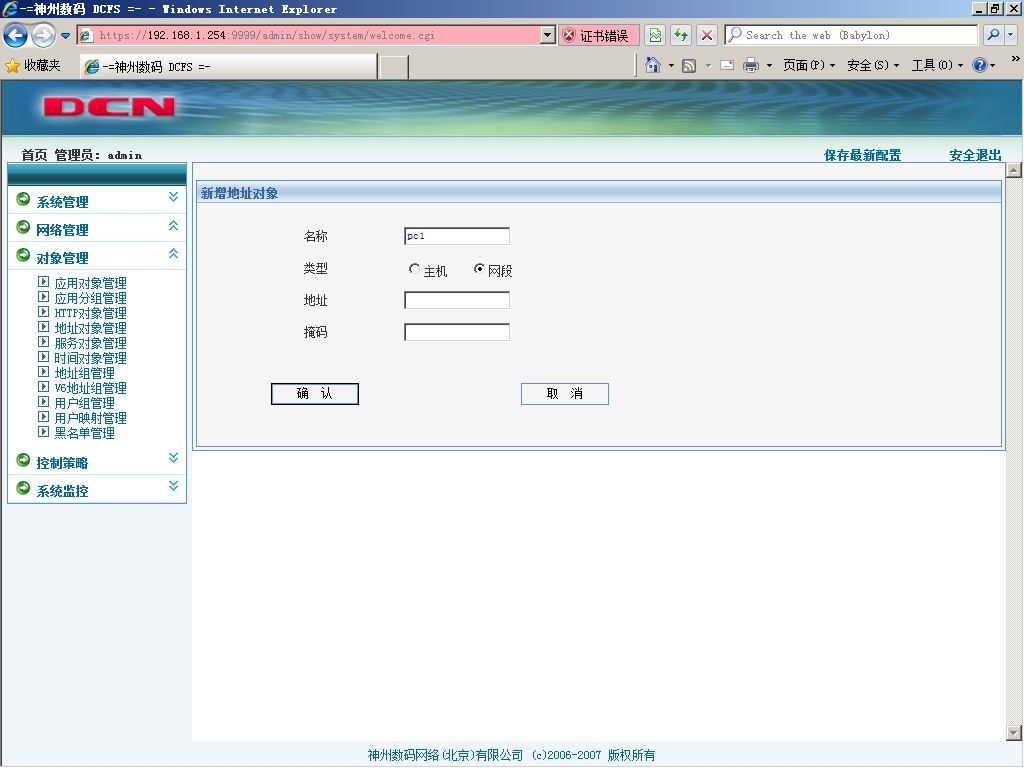
Task: Click the green icon beside 控制策略
Action: 23,460
